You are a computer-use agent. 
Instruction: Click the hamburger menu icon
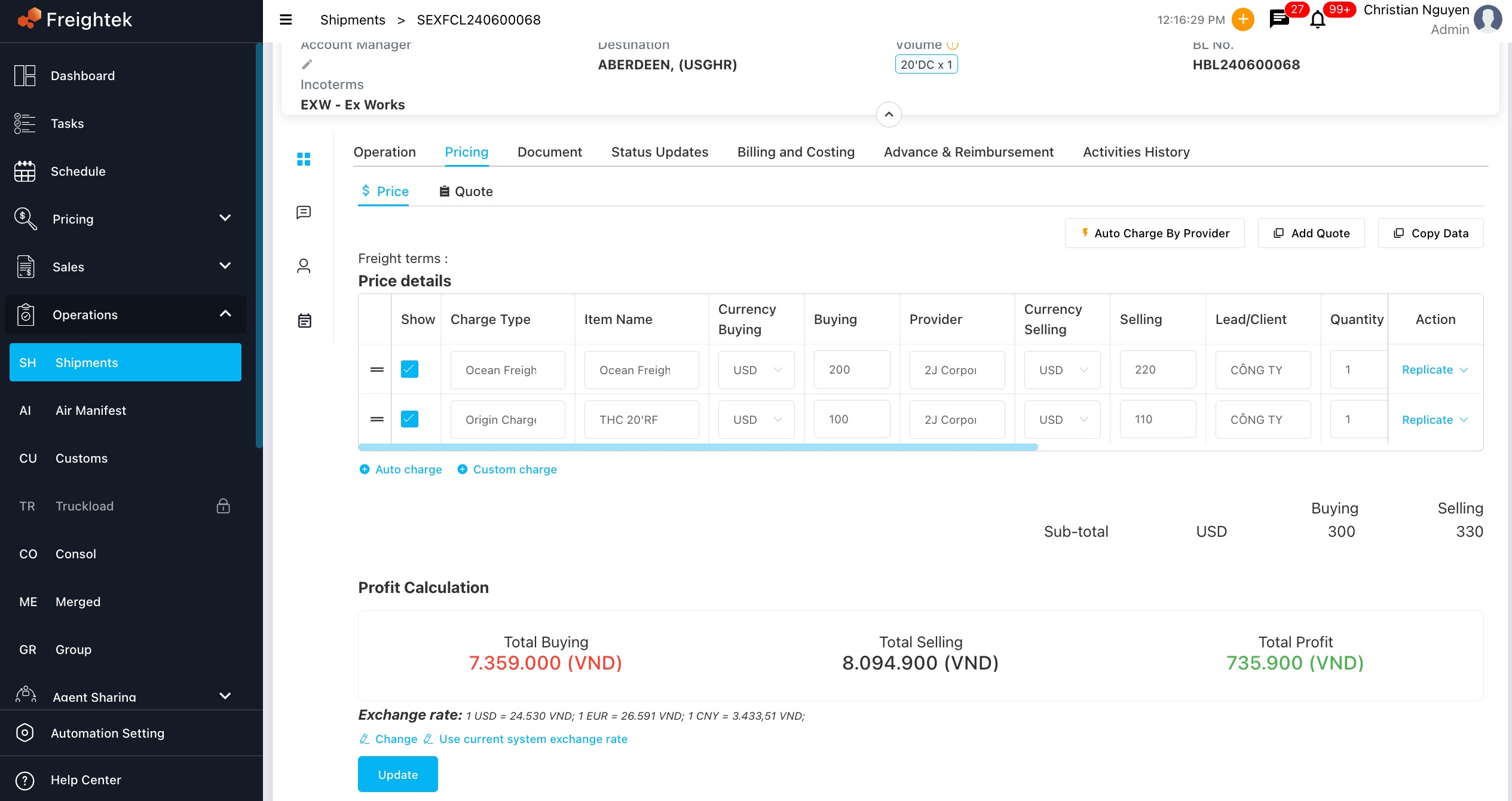point(286,20)
